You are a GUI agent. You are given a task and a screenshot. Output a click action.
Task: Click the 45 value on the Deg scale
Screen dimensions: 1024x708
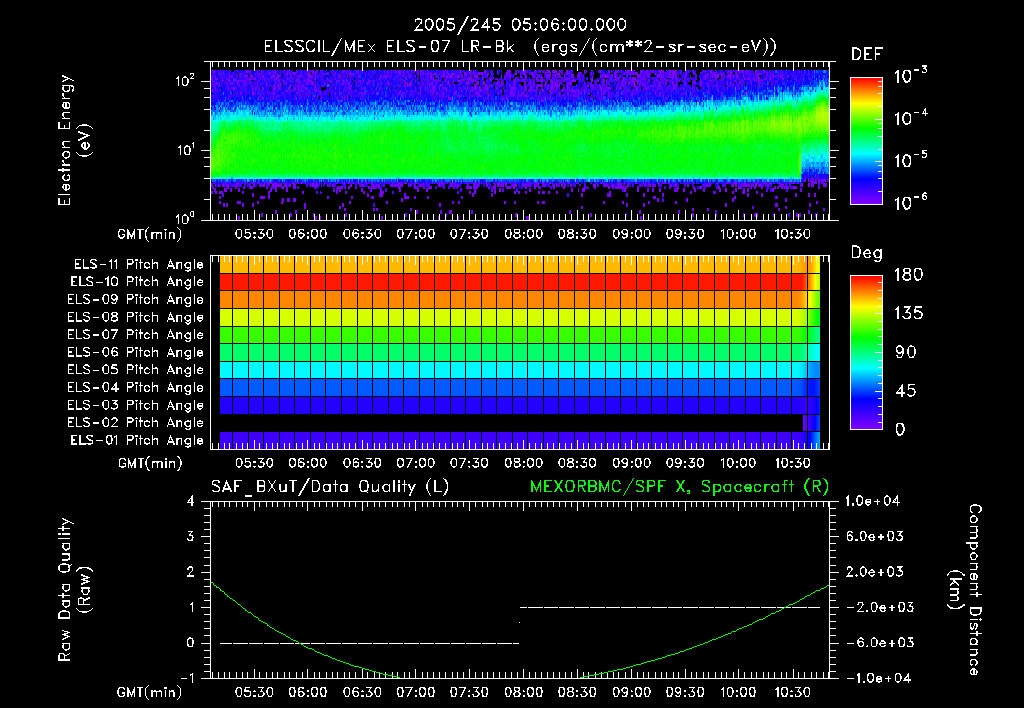[905, 391]
